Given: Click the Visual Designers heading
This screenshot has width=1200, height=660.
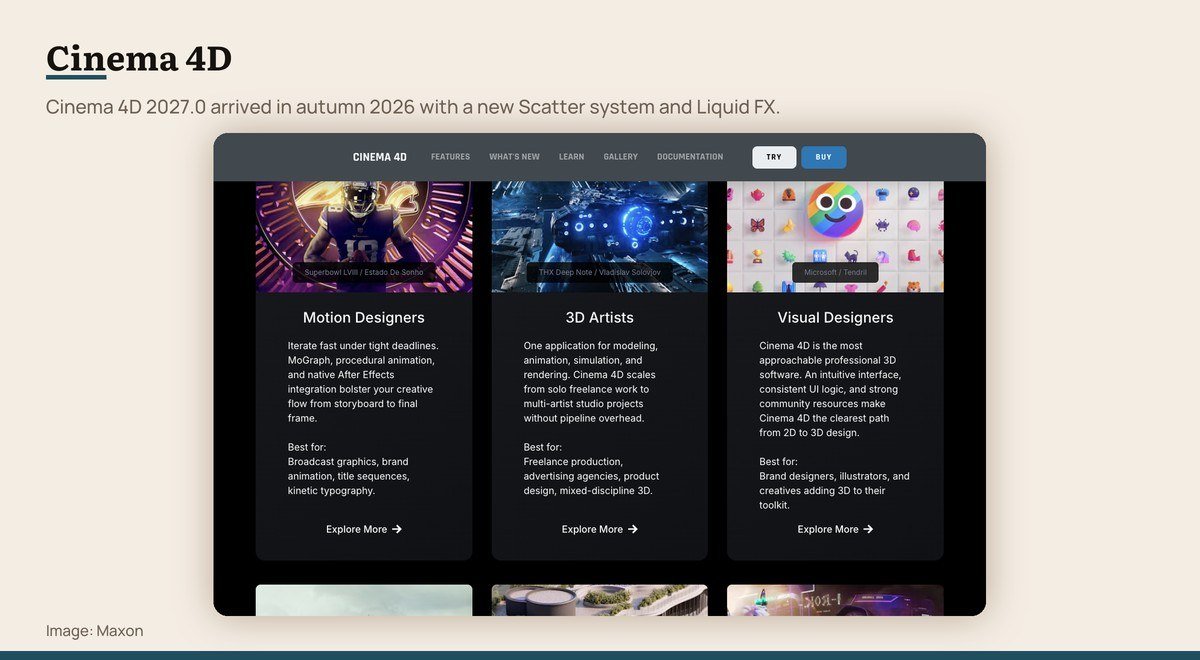Looking at the screenshot, I should [835, 318].
